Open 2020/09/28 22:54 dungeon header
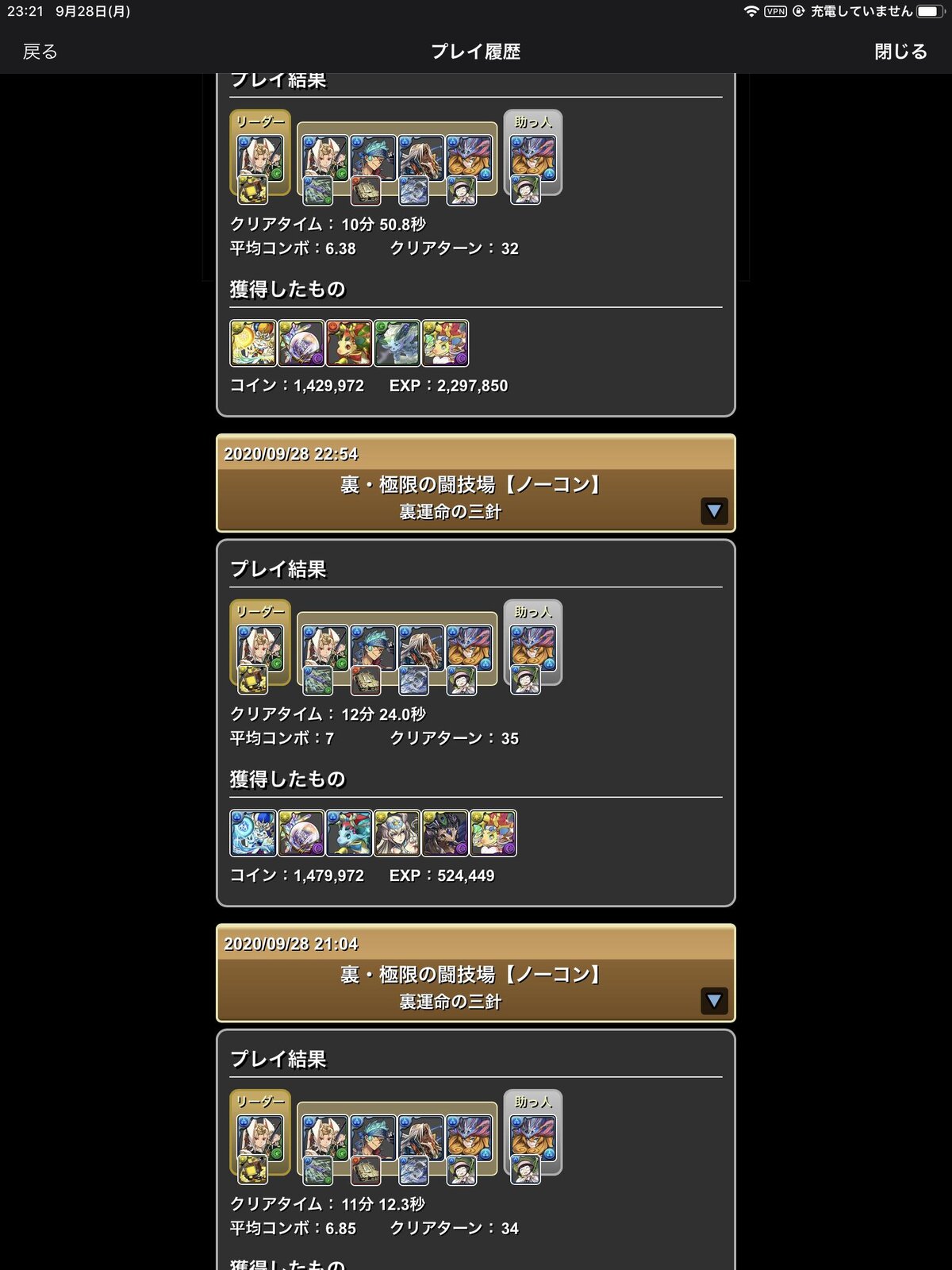The width and height of the screenshot is (952, 1270). click(476, 483)
